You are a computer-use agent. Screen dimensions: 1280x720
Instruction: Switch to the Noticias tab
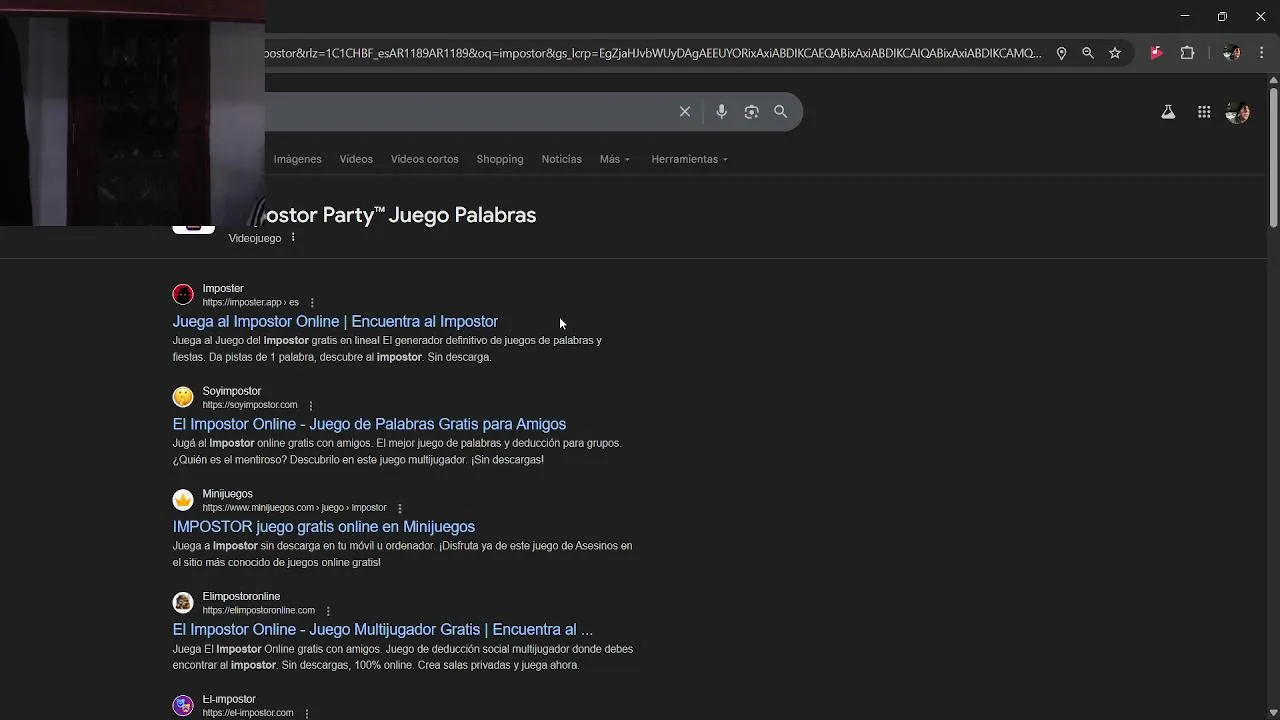click(x=562, y=159)
